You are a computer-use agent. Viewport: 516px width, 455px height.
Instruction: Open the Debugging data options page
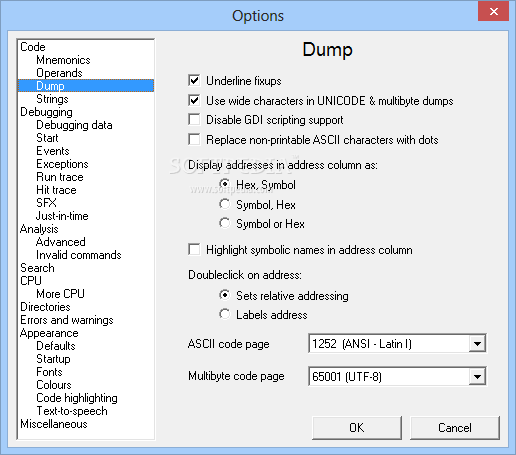[x=74, y=125]
